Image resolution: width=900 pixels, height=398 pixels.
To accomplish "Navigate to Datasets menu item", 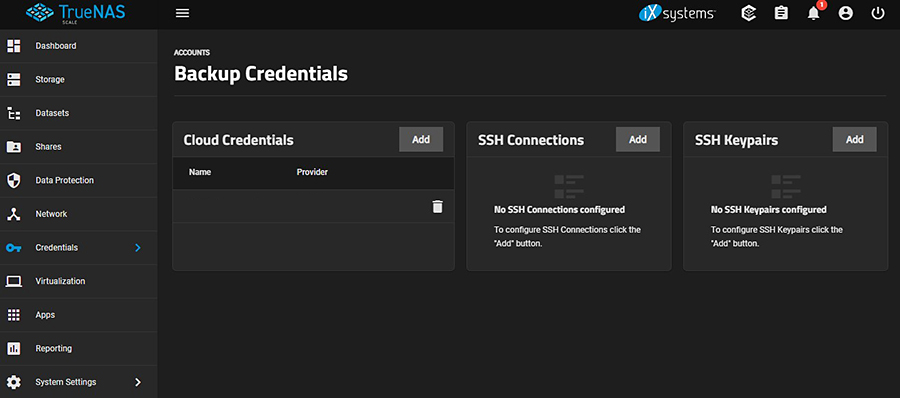I will tap(52, 113).
